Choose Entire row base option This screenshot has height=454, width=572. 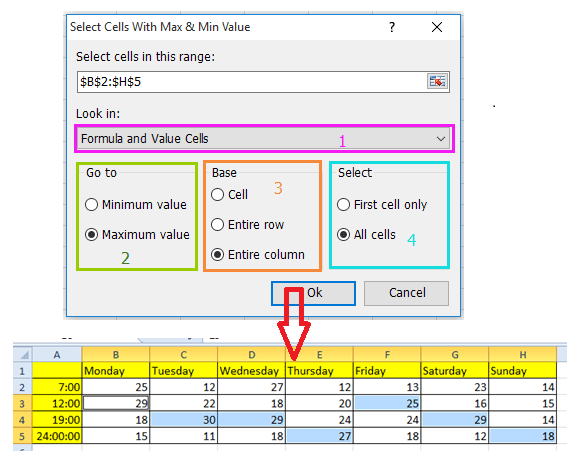[217, 225]
